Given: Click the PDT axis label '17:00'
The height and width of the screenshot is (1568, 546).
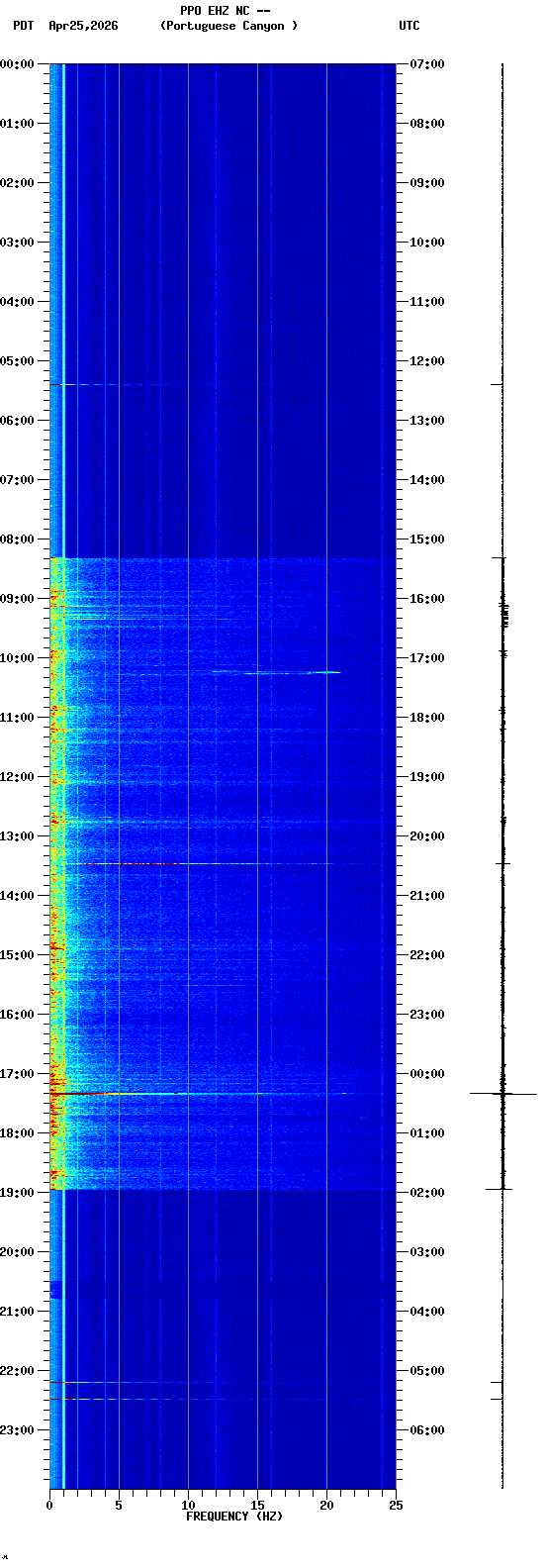Looking at the screenshot, I should click(17, 1074).
